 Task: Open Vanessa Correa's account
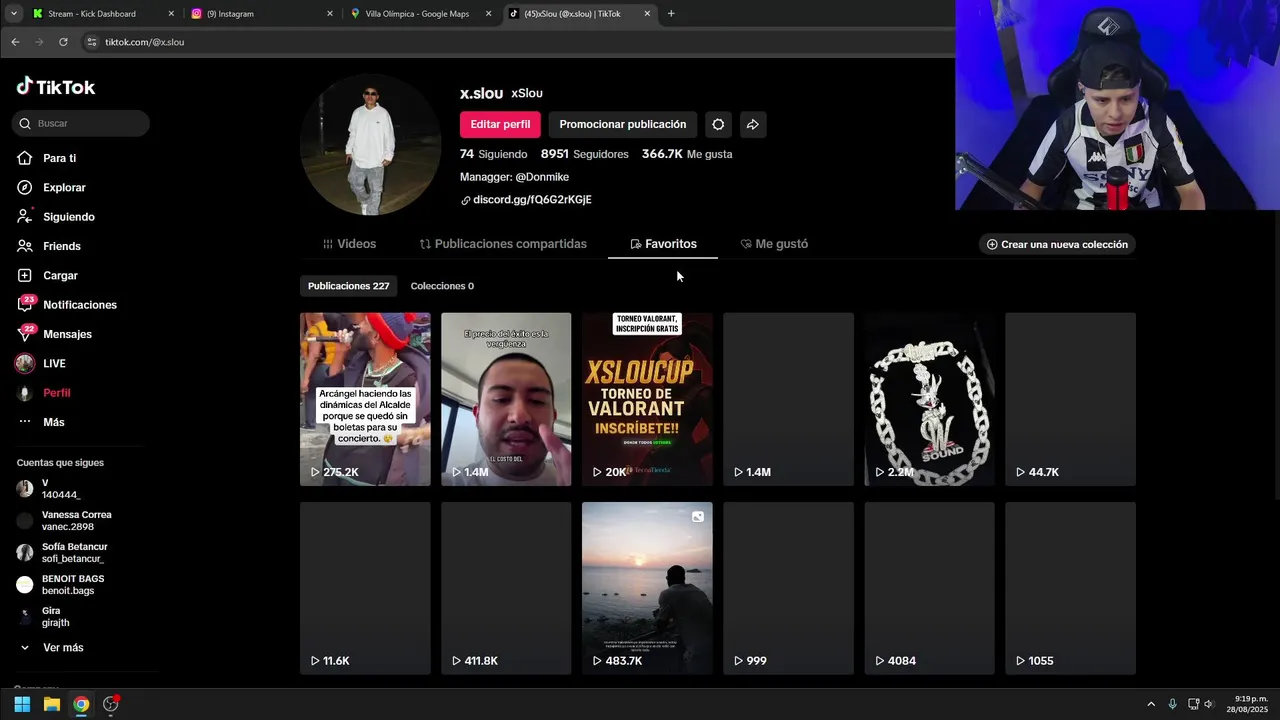click(x=65, y=521)
